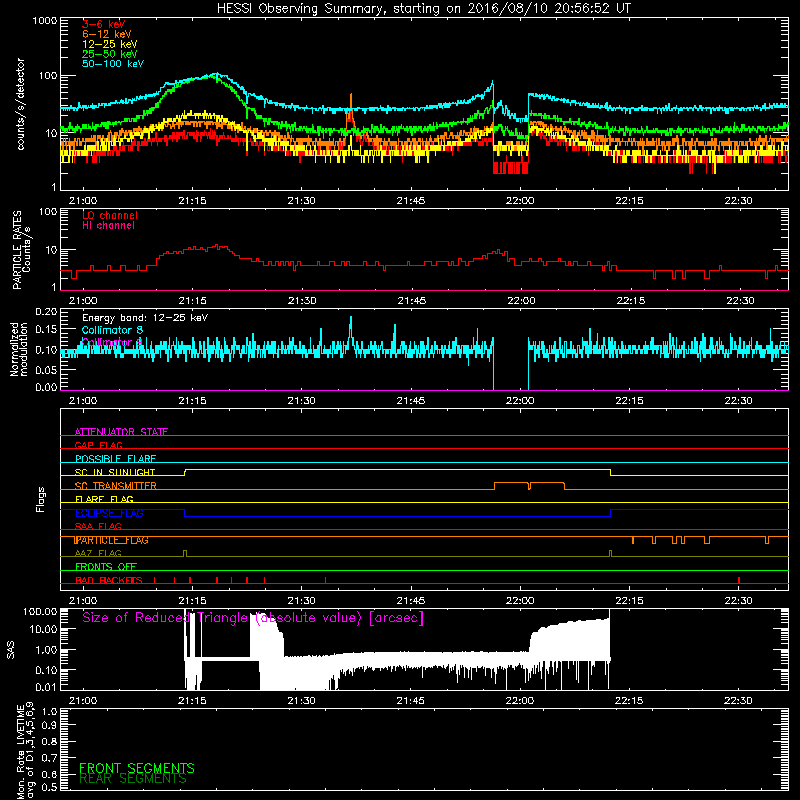Screen dimensions: 800x800
Task: Click the magenta 'Collimator 9' legend label
Action: pyautogui.click(x=112, y=342)
